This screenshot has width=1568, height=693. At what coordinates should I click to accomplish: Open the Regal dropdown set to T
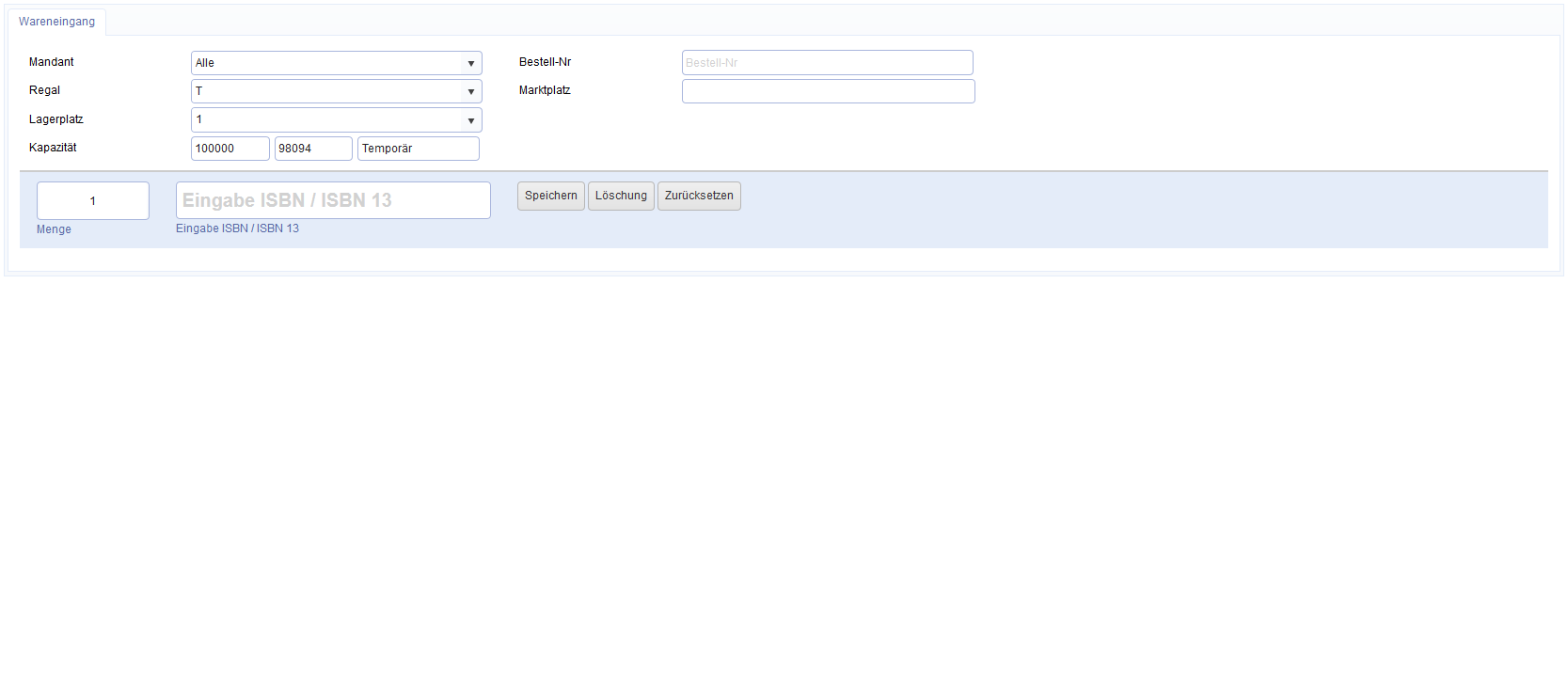pyautogui.click(x=336, y=91)
